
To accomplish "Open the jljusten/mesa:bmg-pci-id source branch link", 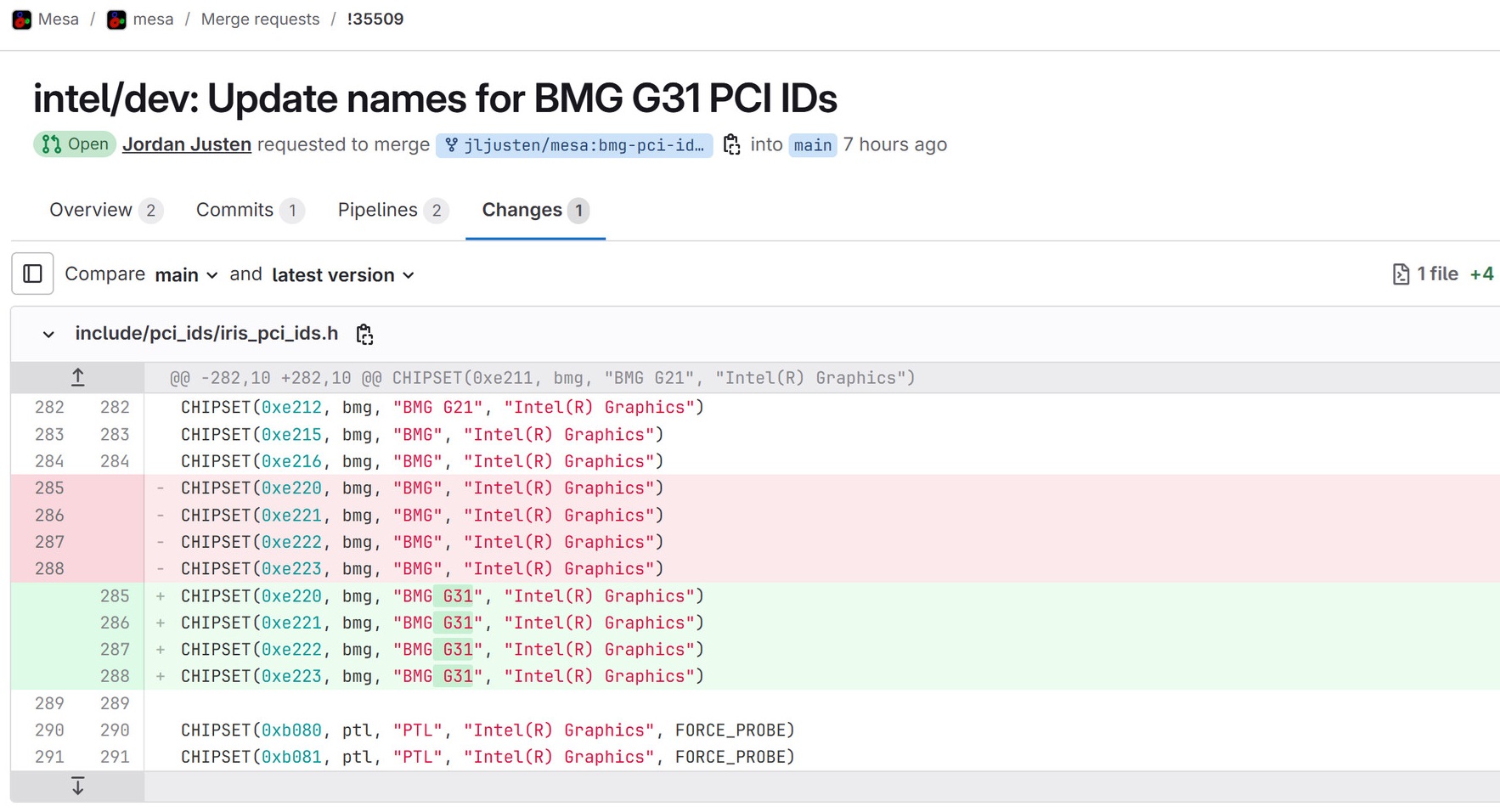I will [x=575, y=145].
